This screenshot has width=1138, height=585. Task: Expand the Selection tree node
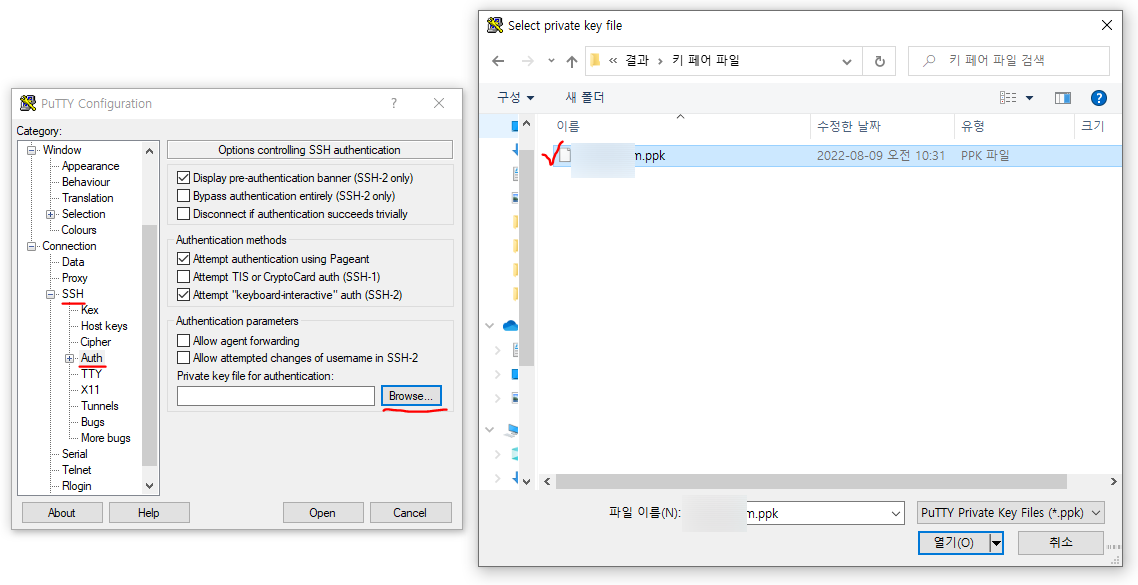tap(51, 214)
